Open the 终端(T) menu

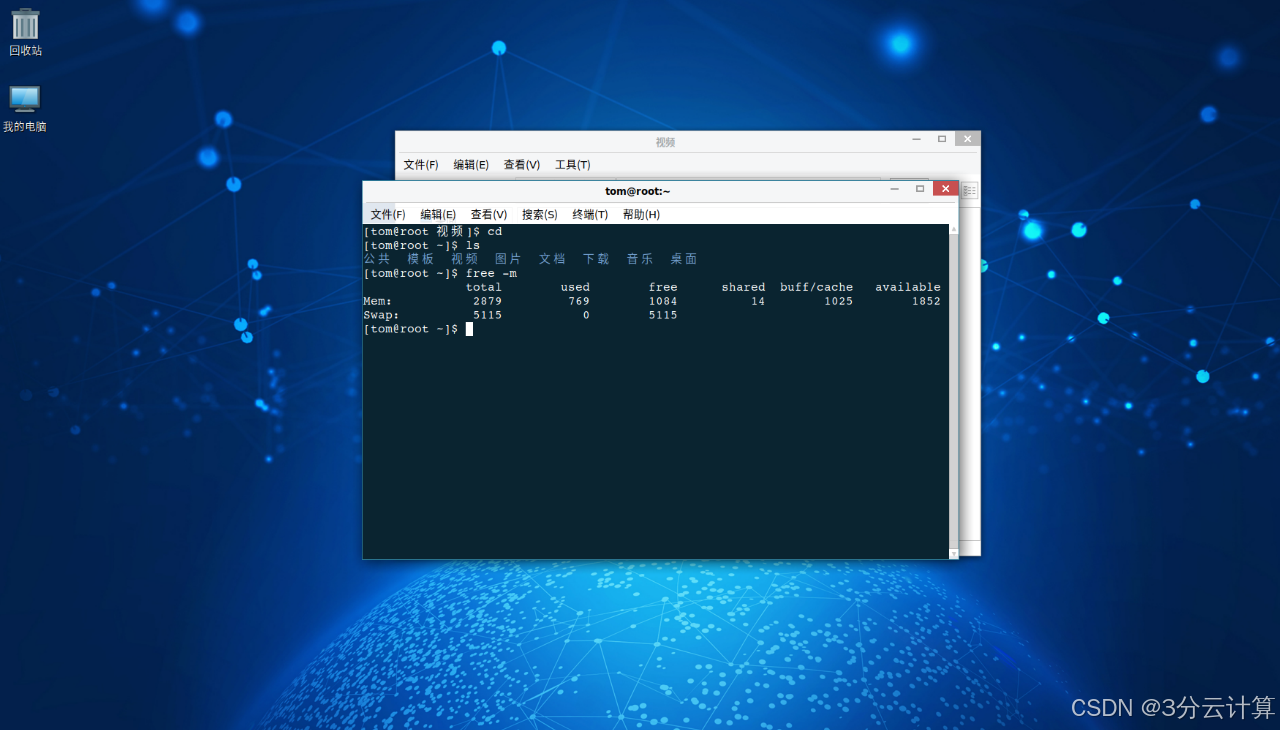[x=590, y=215]
